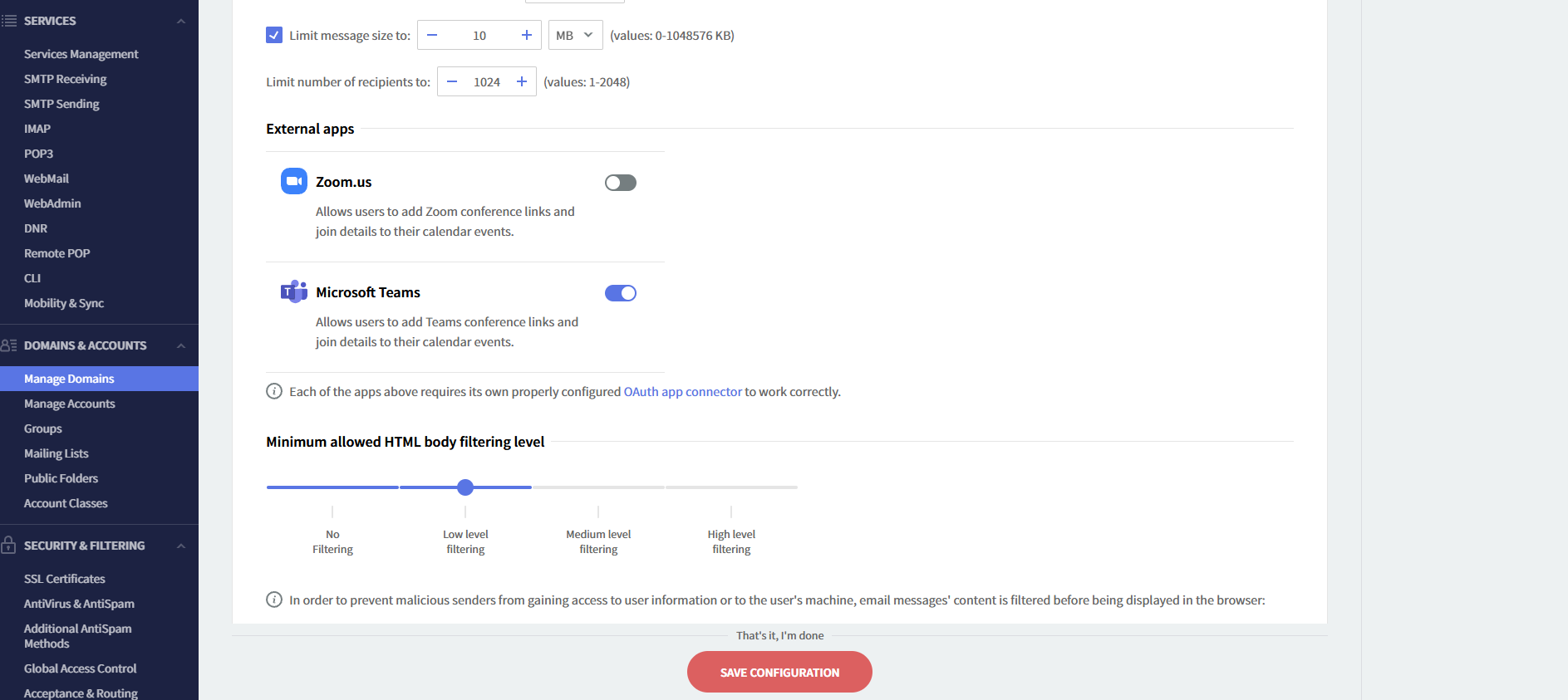This screenshot has width=1568, height=700.
Task: Click the Services list icon in sidebar
Action: click(x=9, y=21)
